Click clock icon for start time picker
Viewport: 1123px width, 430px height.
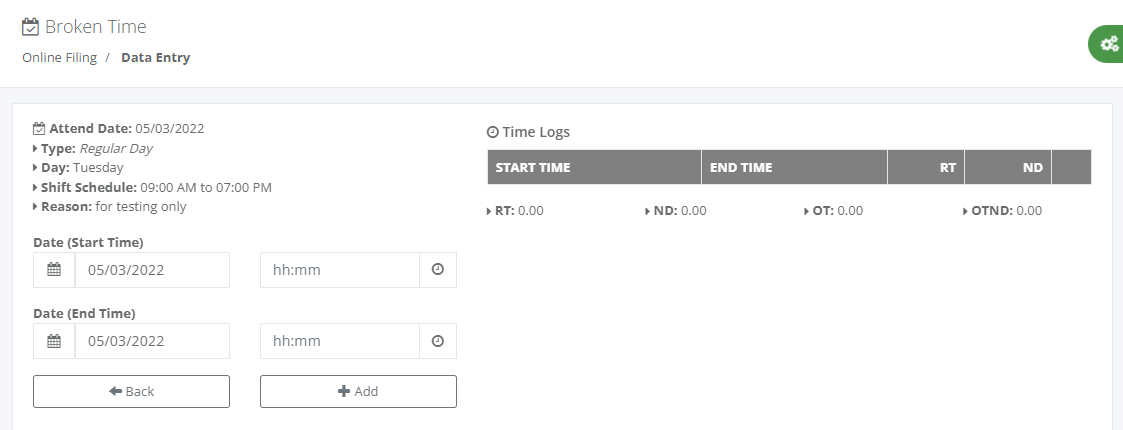point(437,270)
